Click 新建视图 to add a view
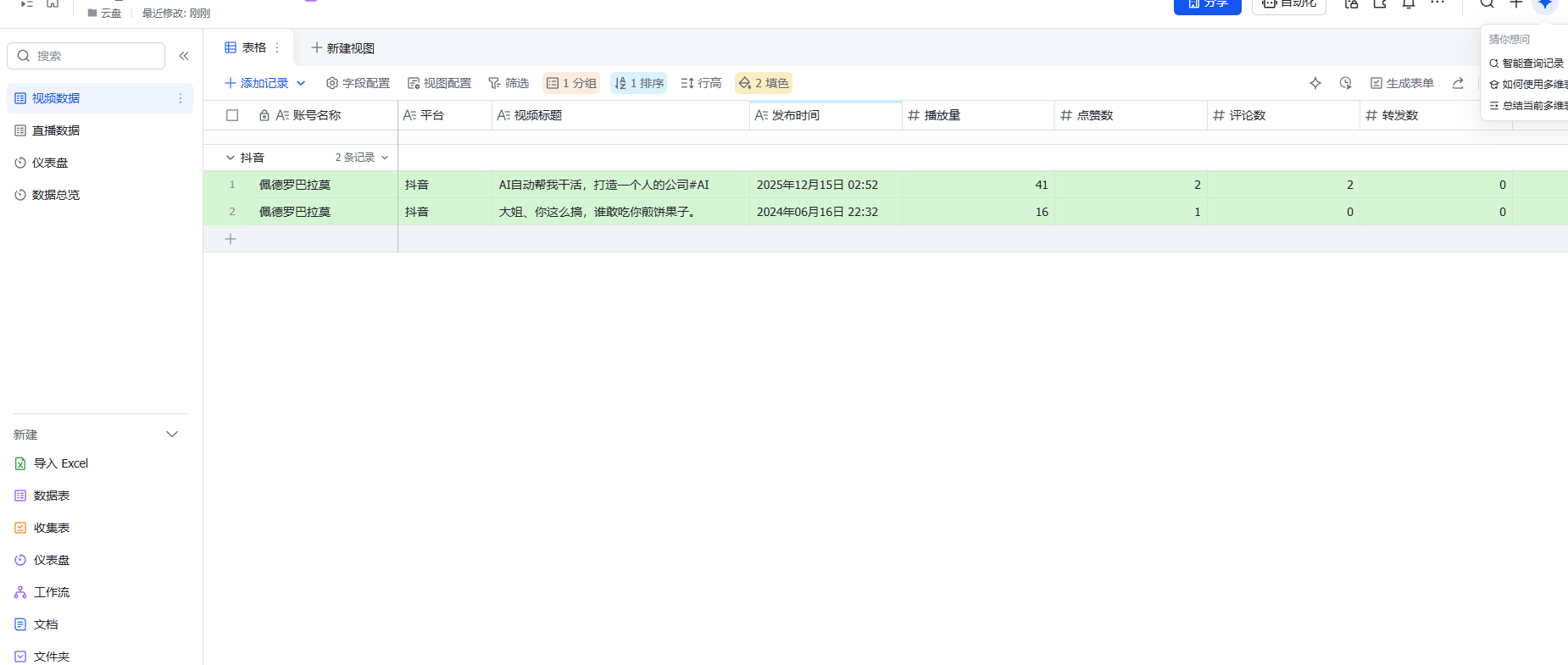1568x665 pixels. 342,48
